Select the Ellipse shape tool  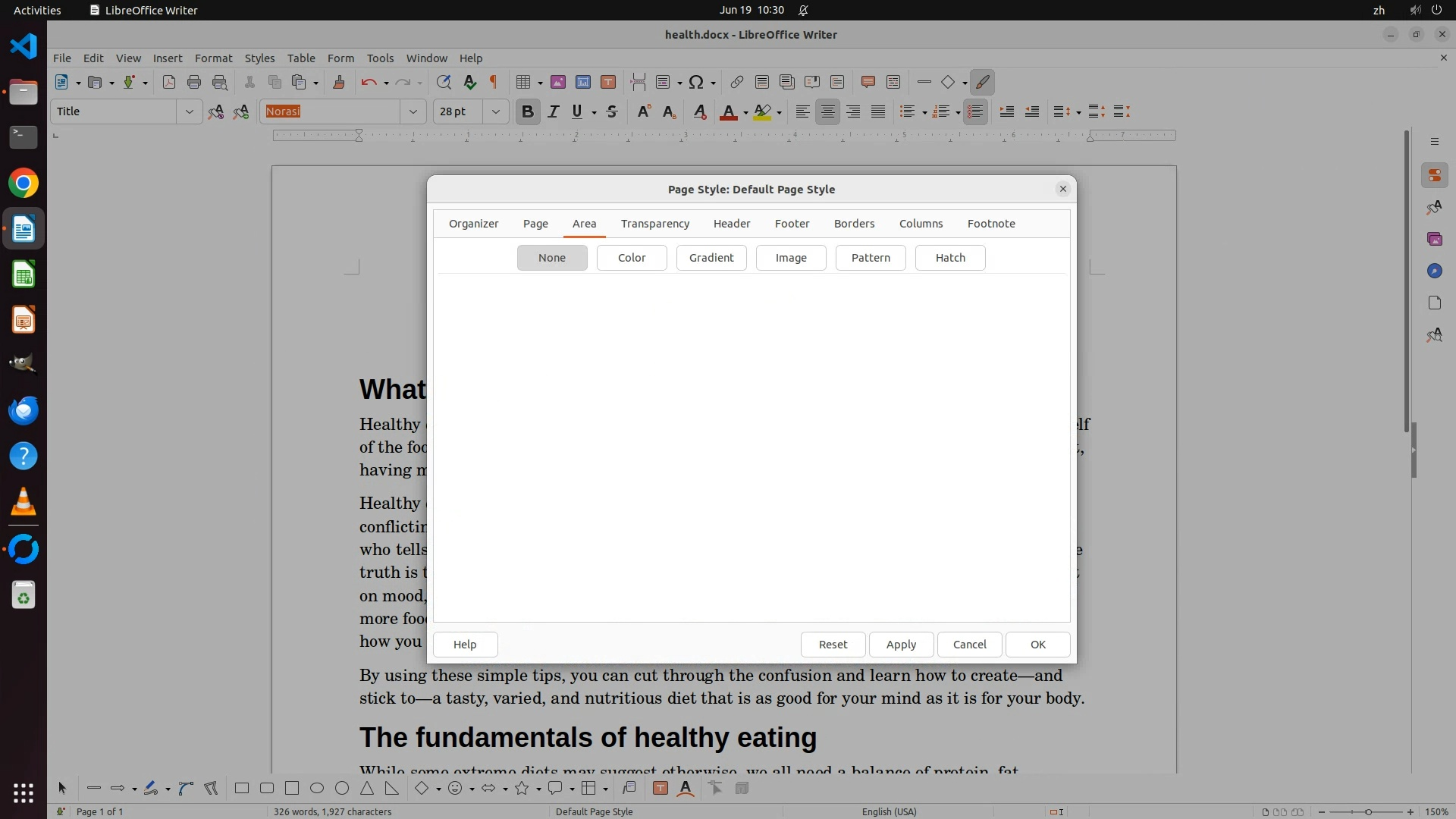pyautogui.click(x=317, y=789)
